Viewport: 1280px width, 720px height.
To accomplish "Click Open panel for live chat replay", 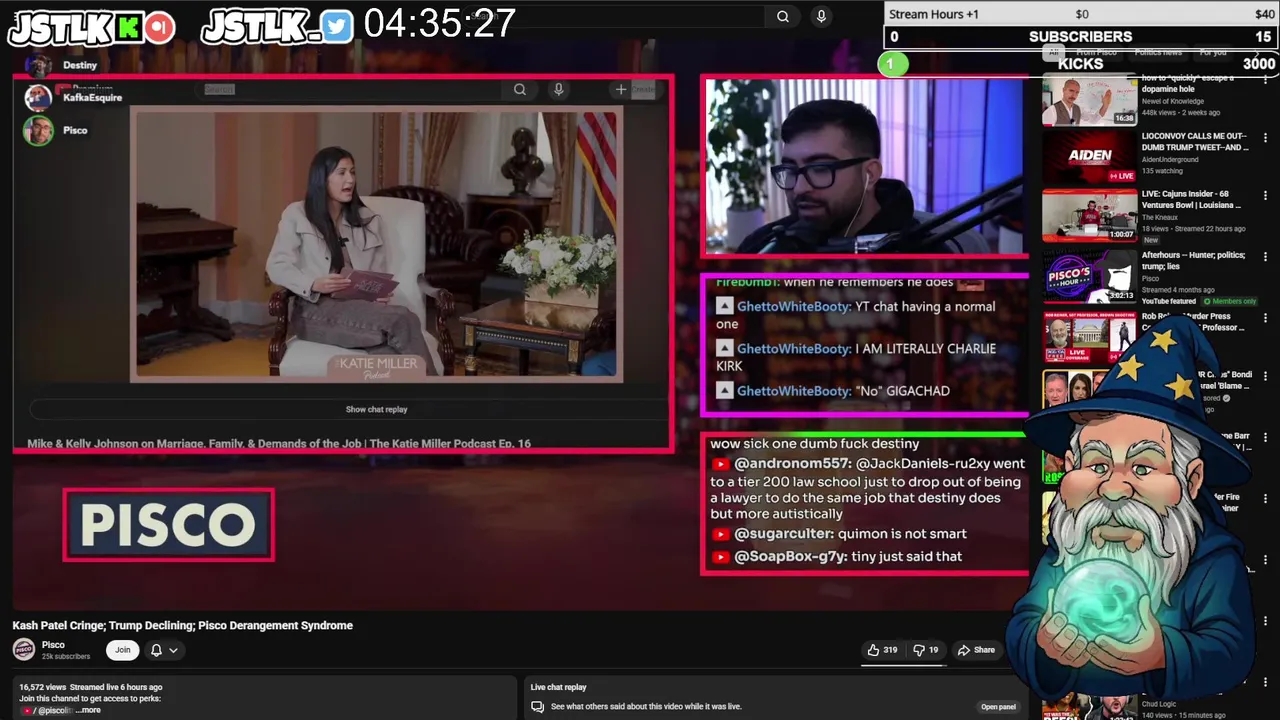I will (998, 707).
